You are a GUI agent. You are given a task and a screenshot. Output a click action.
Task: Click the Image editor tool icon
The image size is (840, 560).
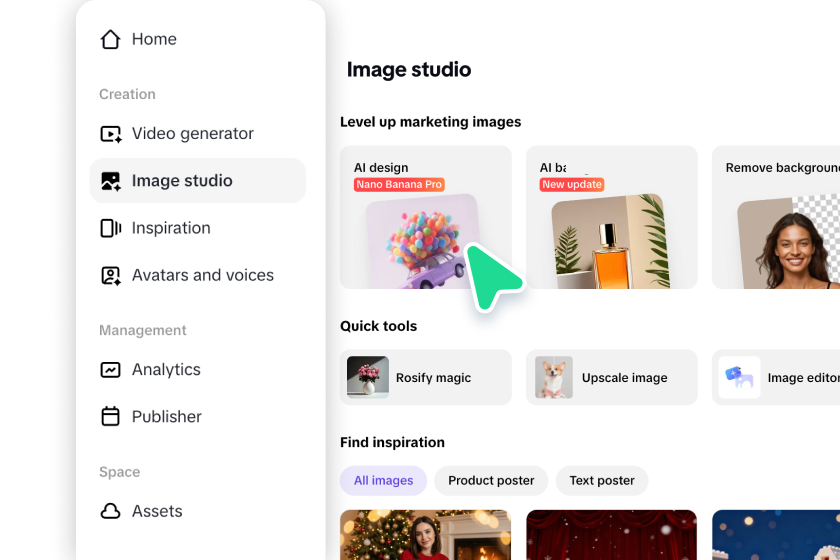point(739,378)
